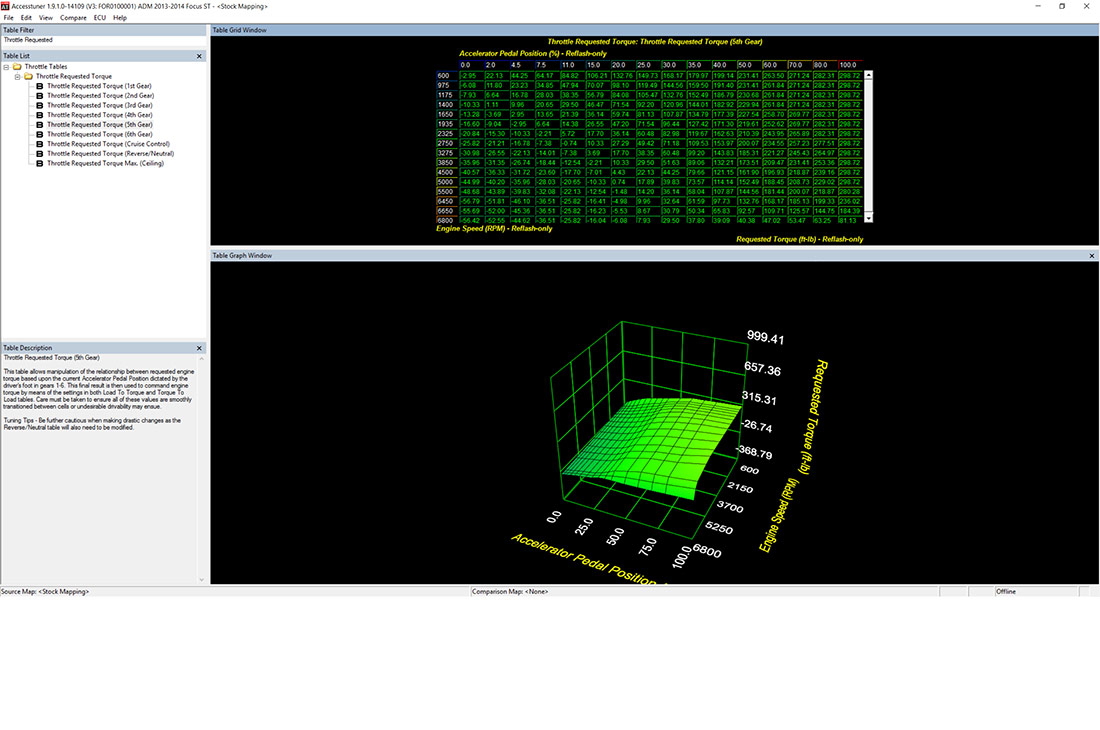1100x730 pixels.
Task: Click cell 280.28 in the 5500 RPM row
Action: (x=851, y=191)
